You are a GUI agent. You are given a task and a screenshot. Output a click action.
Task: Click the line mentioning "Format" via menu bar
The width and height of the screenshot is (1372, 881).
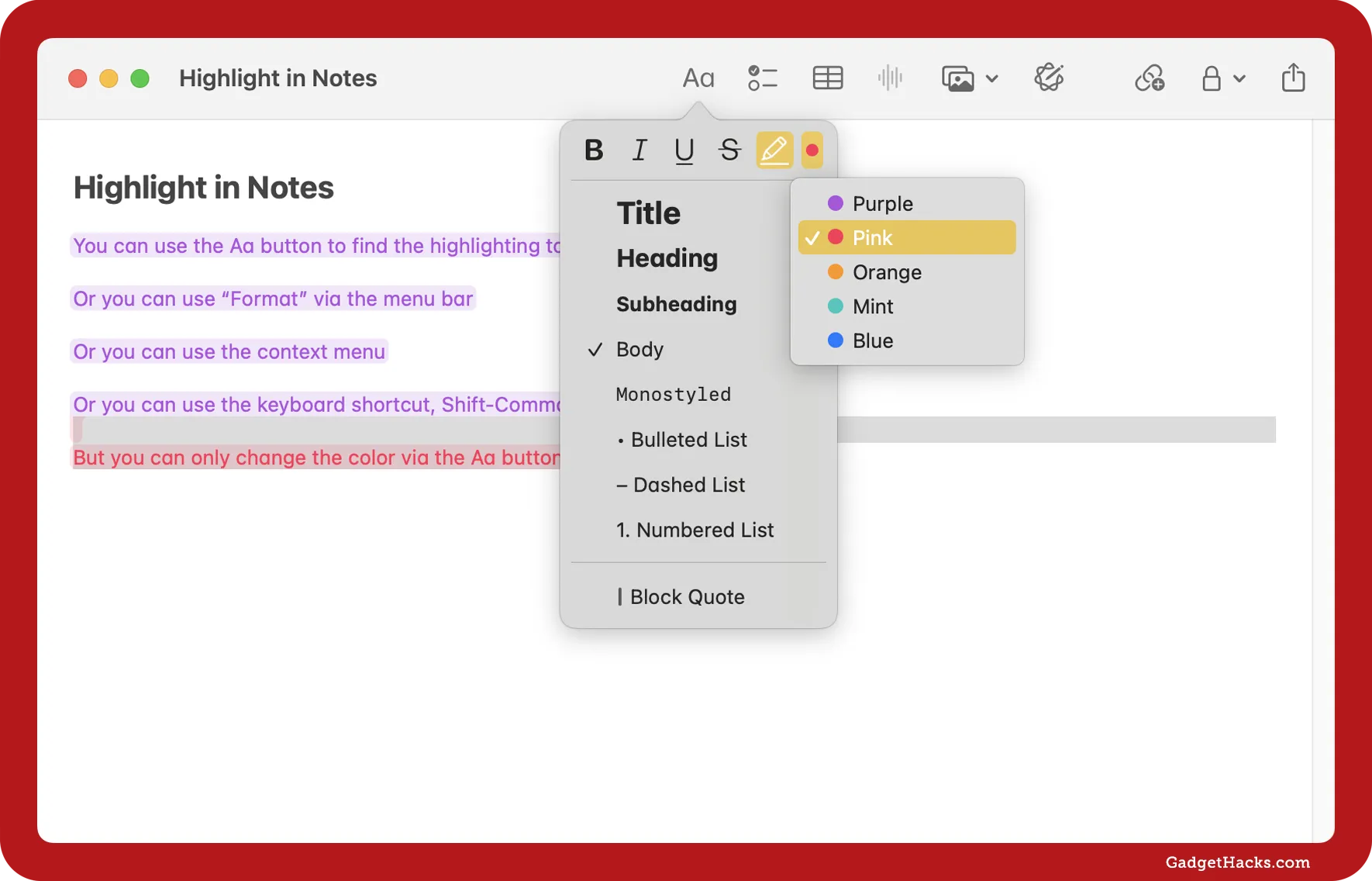click(273, 299)
